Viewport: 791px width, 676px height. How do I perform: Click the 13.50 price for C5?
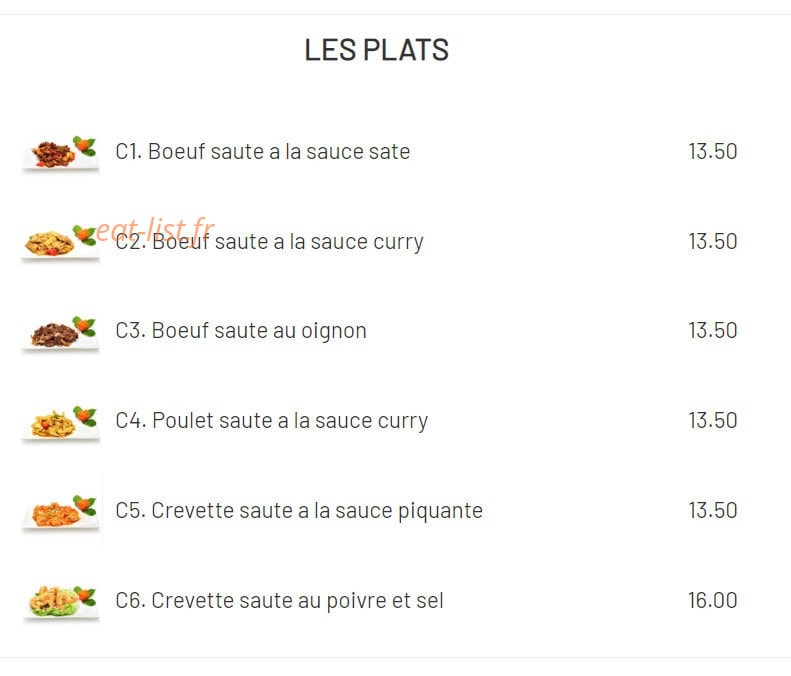713,510
